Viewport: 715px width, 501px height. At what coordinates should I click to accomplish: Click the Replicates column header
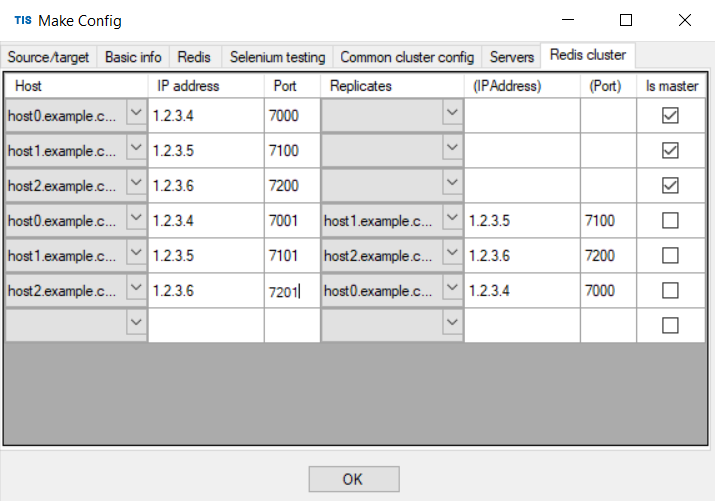click(x=392, y=86)
